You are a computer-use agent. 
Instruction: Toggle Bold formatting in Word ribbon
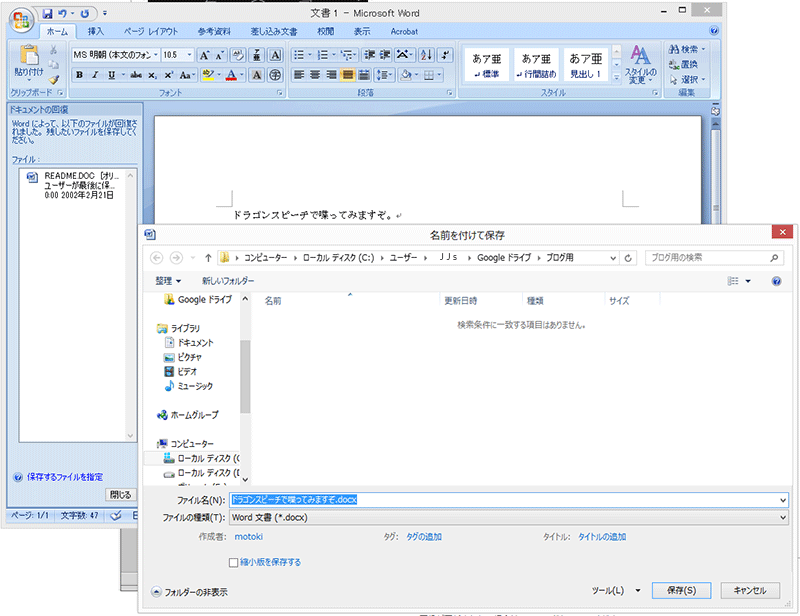point(80,75)
